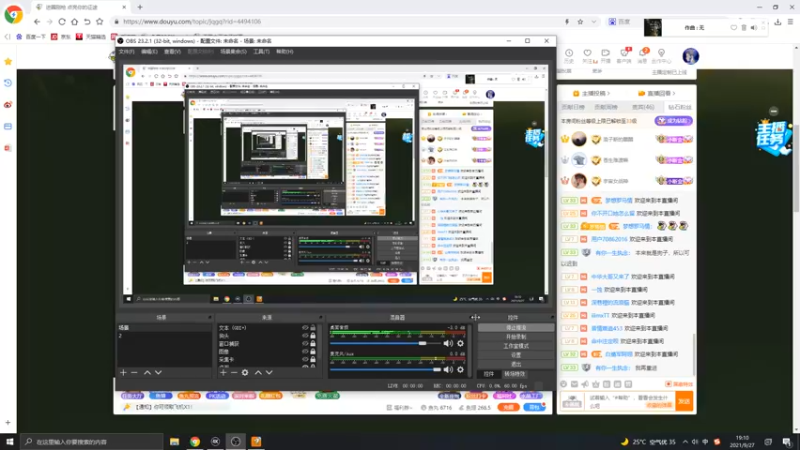Toggle visibility of 窗口捕获 source
The width and height of the screenshot is (800, 450).
point(305,343)
